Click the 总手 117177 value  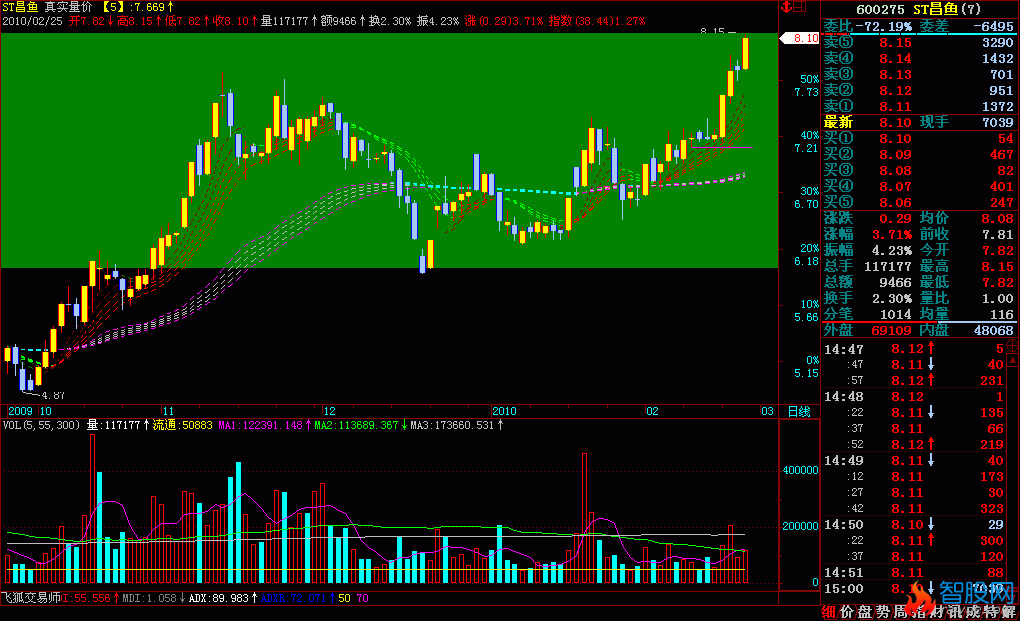click(887, 267)
